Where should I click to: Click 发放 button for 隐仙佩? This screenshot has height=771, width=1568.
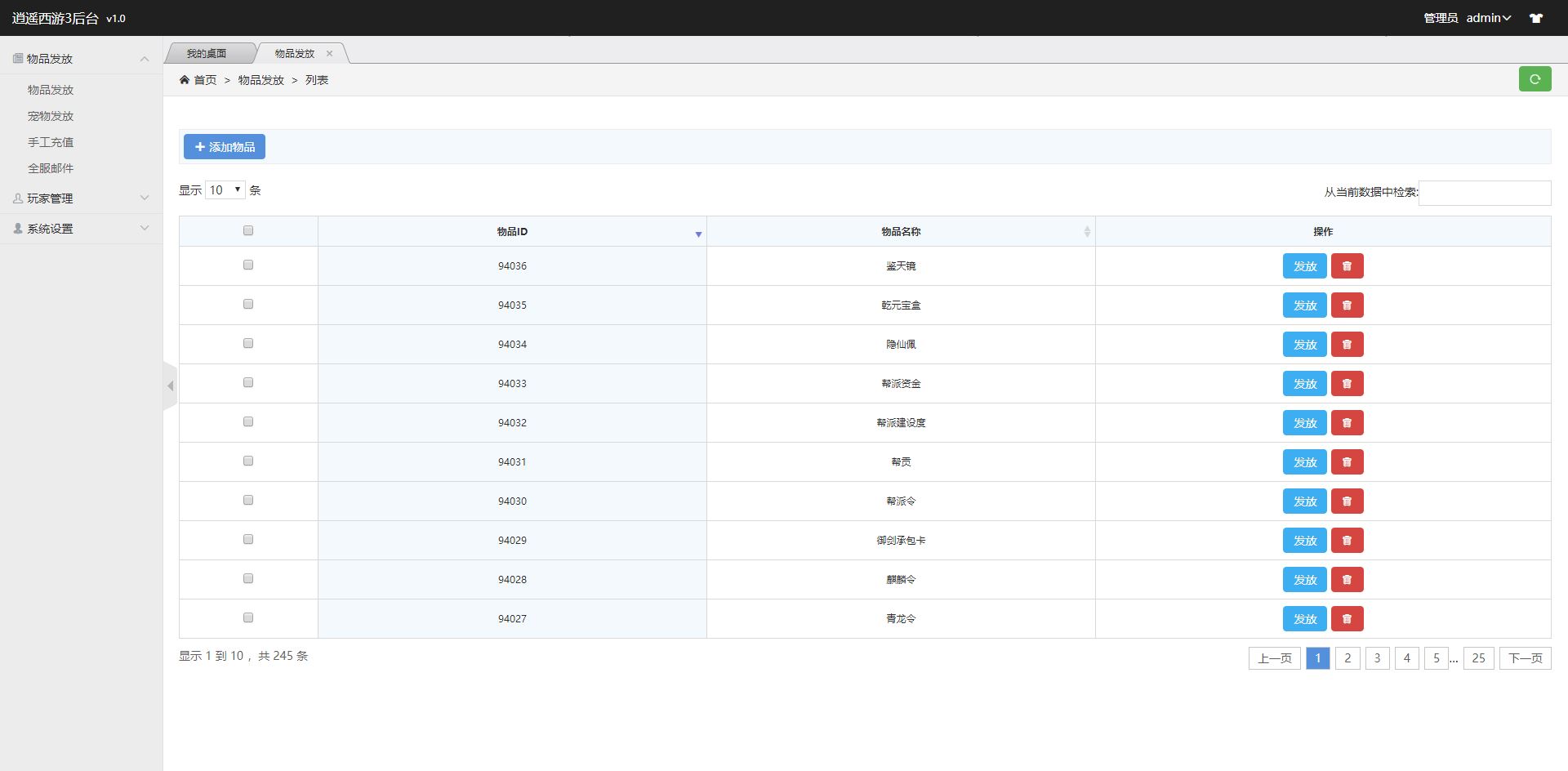(x=1304, y=345)
